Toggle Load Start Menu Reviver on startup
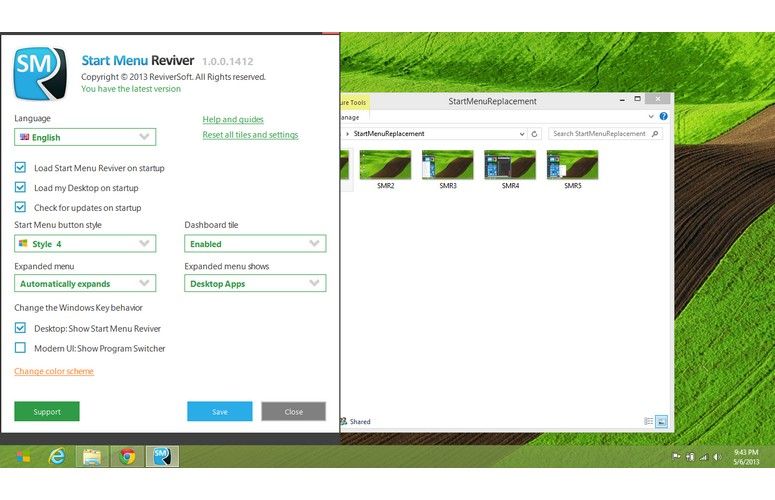Screen dimensions: 775x500 pos(20,167)
